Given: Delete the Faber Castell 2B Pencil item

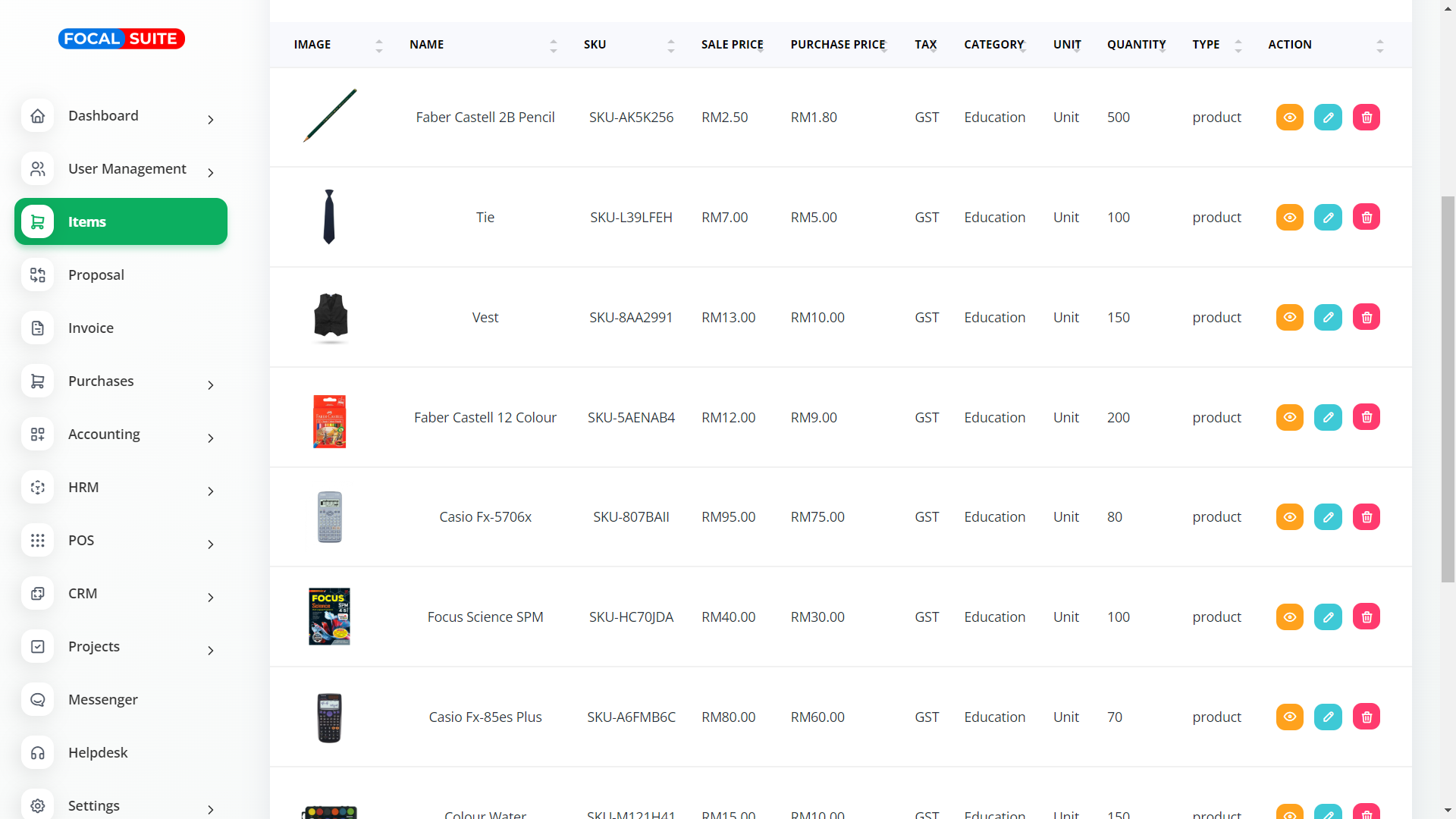Looking at the screenshot, I should tap(1367, 118).
